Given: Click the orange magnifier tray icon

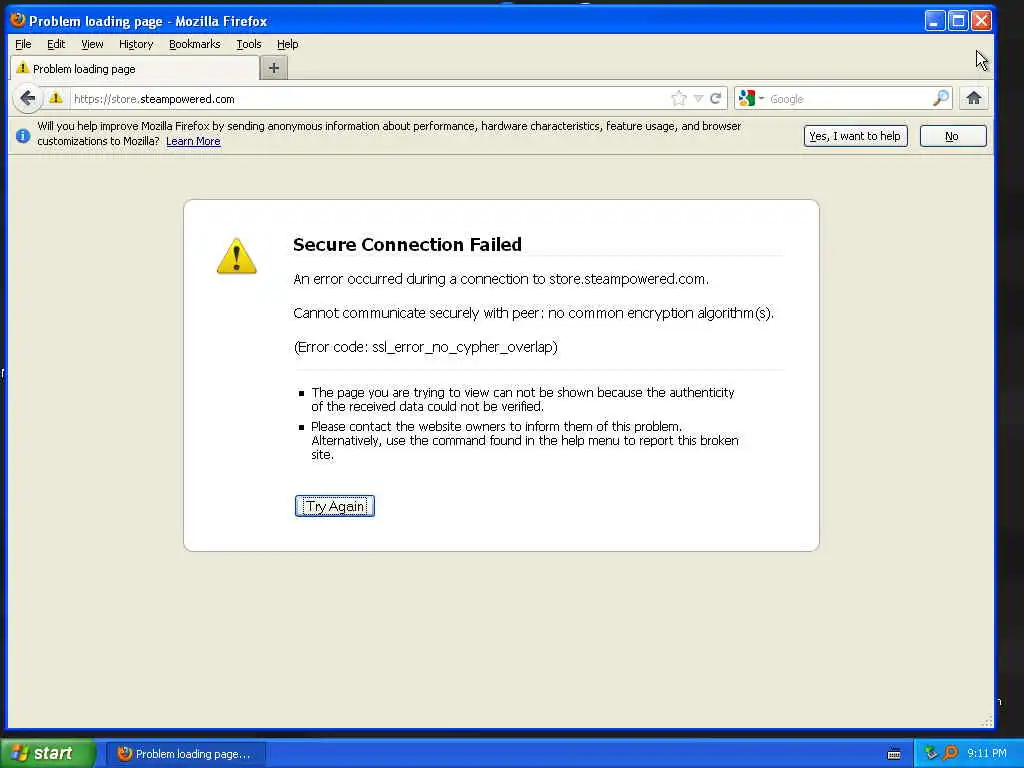Looking at the screenshot, I should pyautogui.click(x=950, y=753).
